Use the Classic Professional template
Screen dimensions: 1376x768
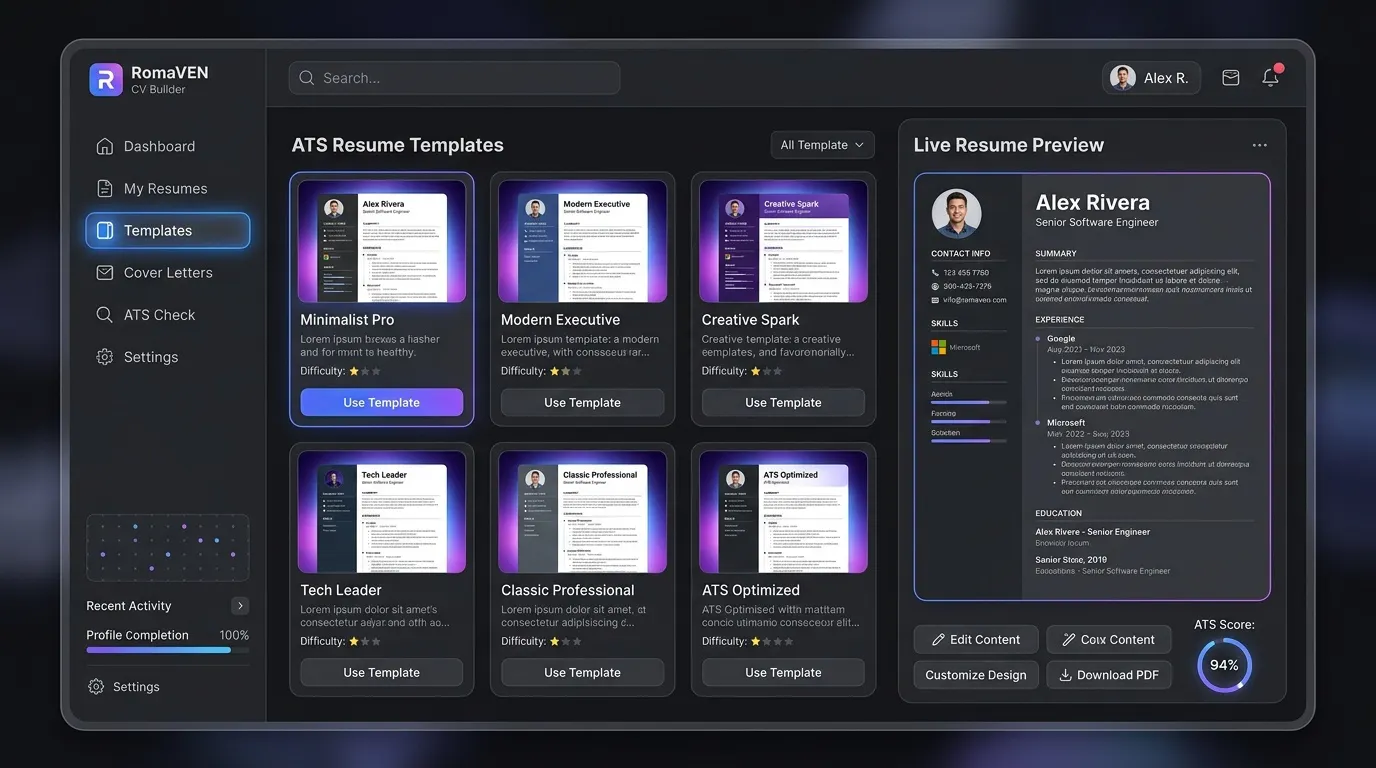click(583, 672)
